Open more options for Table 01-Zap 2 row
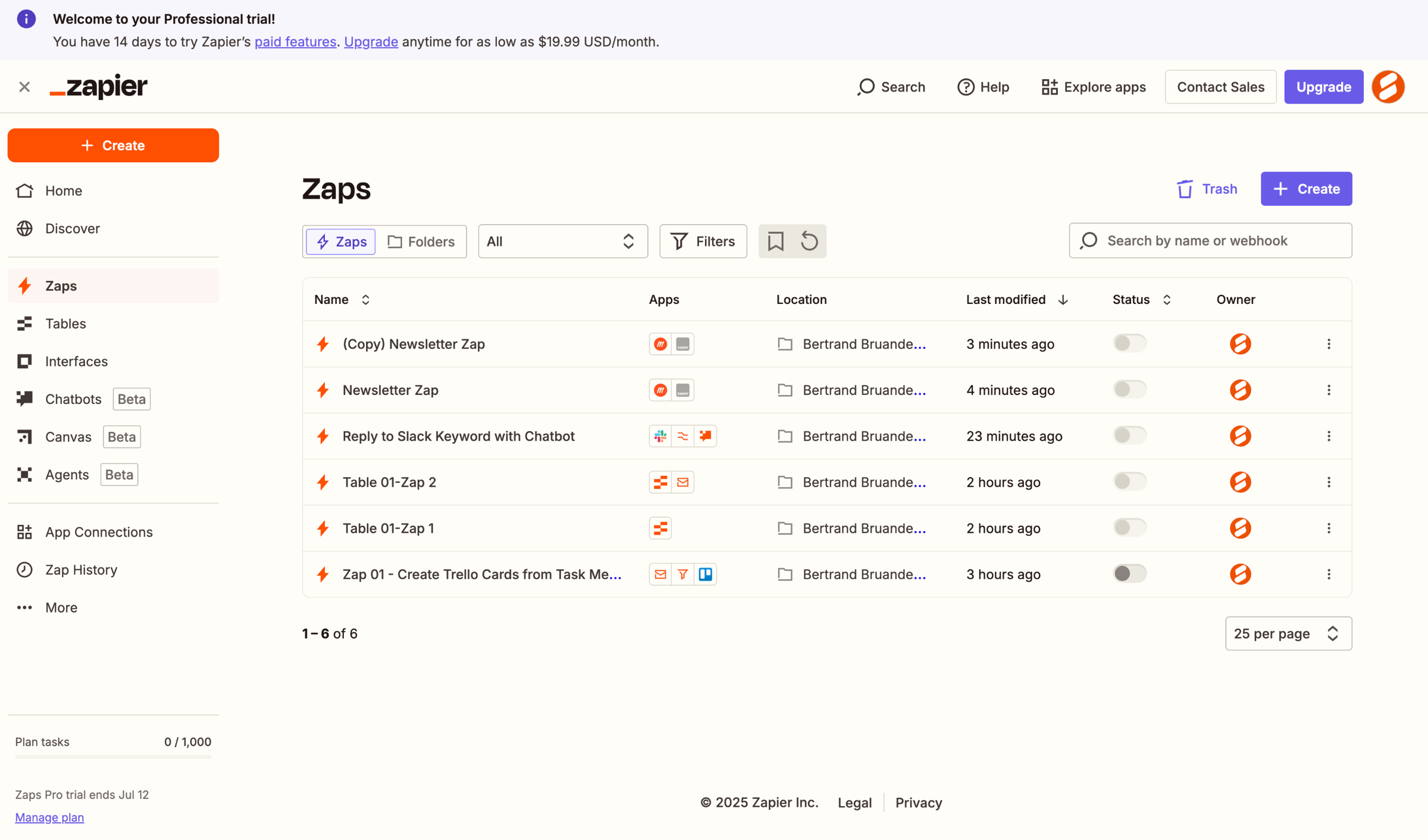 click(x=1329, y=482)
